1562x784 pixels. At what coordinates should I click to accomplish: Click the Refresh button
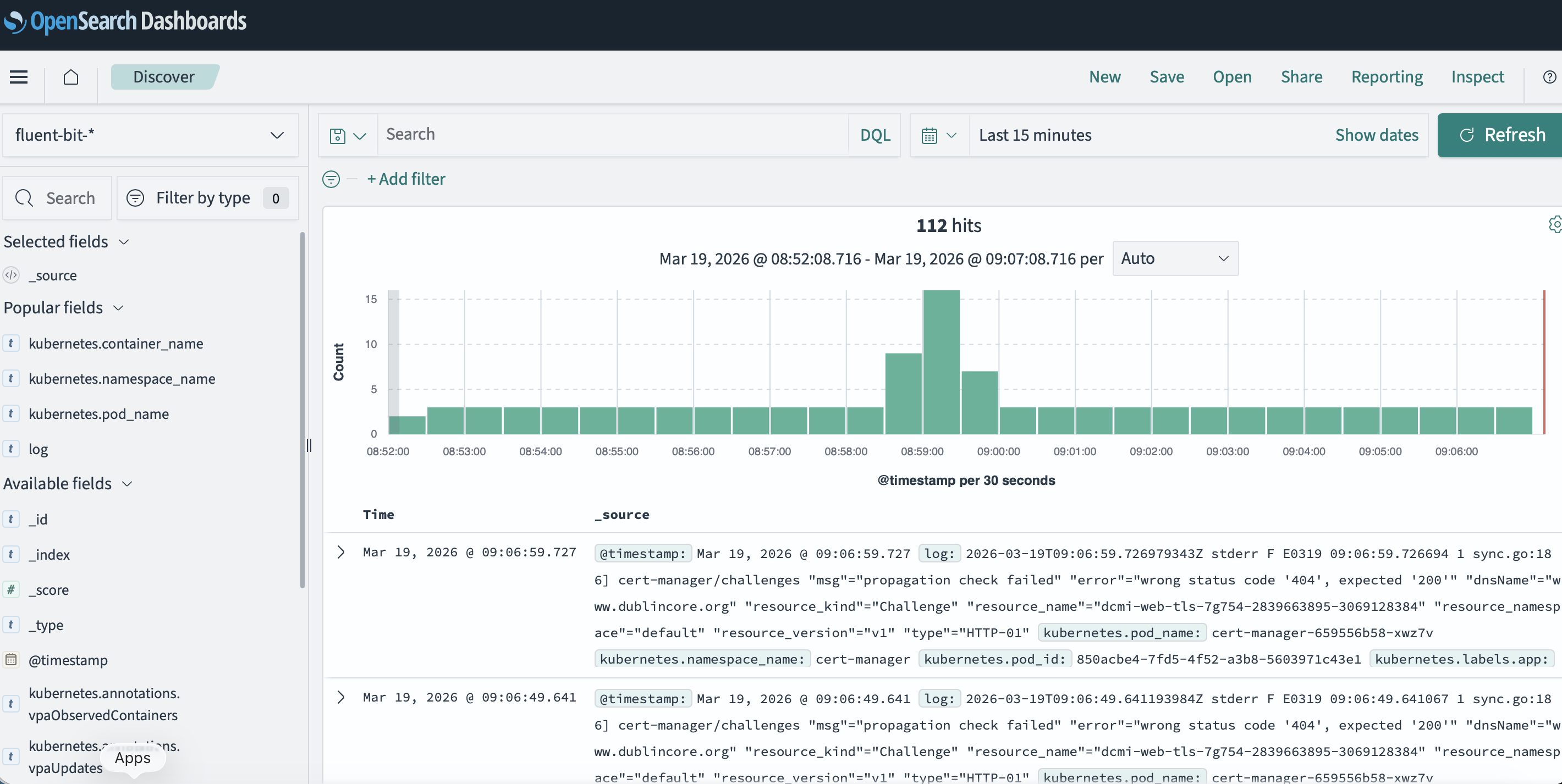tap(1500, 135)
